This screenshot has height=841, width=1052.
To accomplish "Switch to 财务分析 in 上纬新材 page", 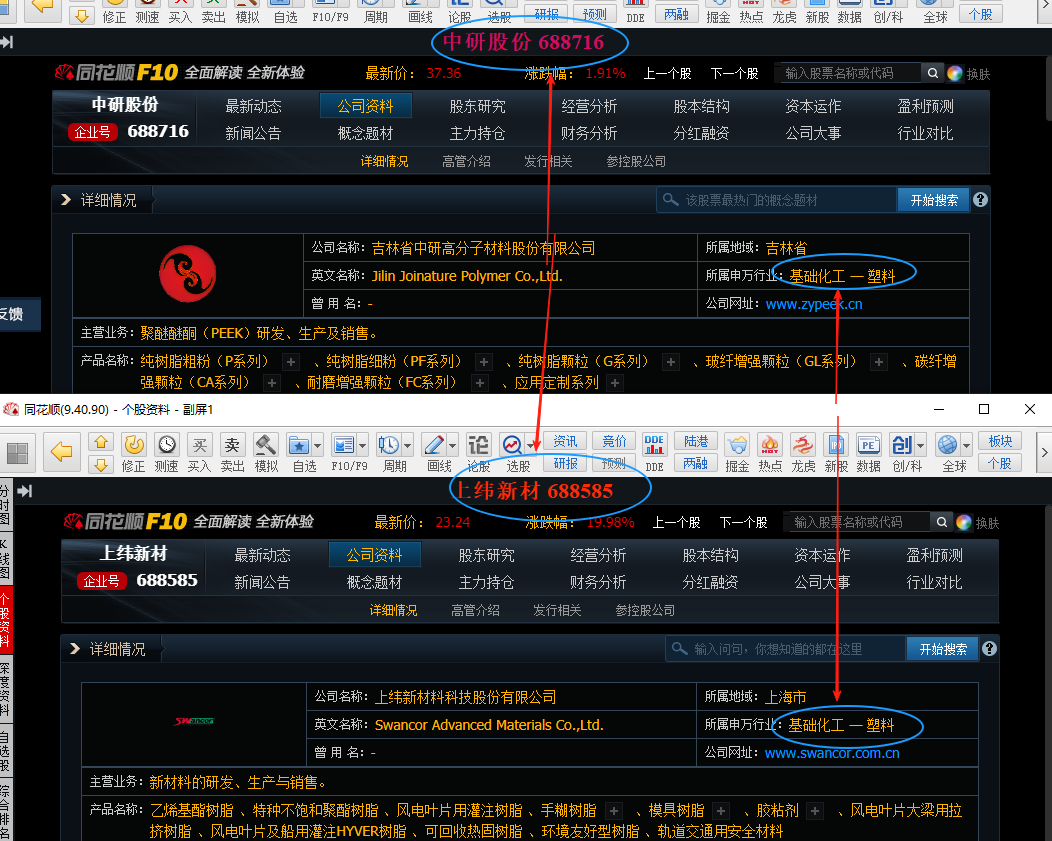I will click(598, 582).
